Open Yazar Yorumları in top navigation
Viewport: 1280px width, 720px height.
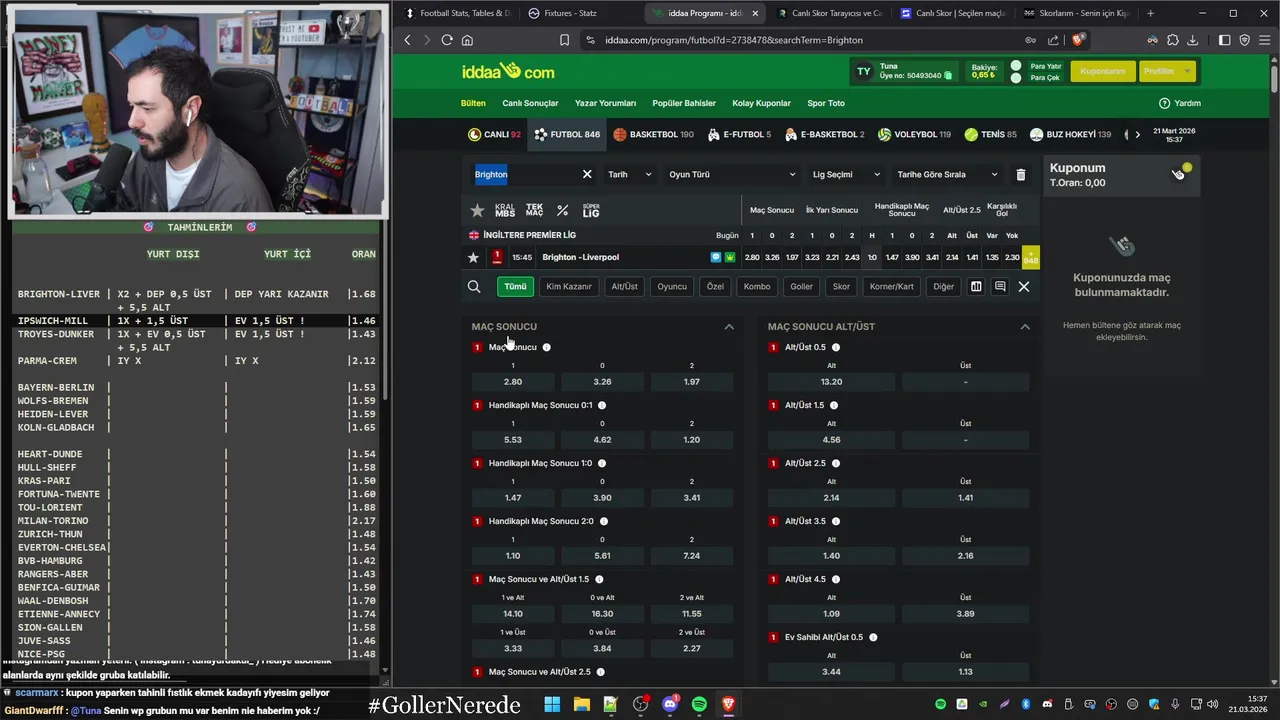pos(605,103)
